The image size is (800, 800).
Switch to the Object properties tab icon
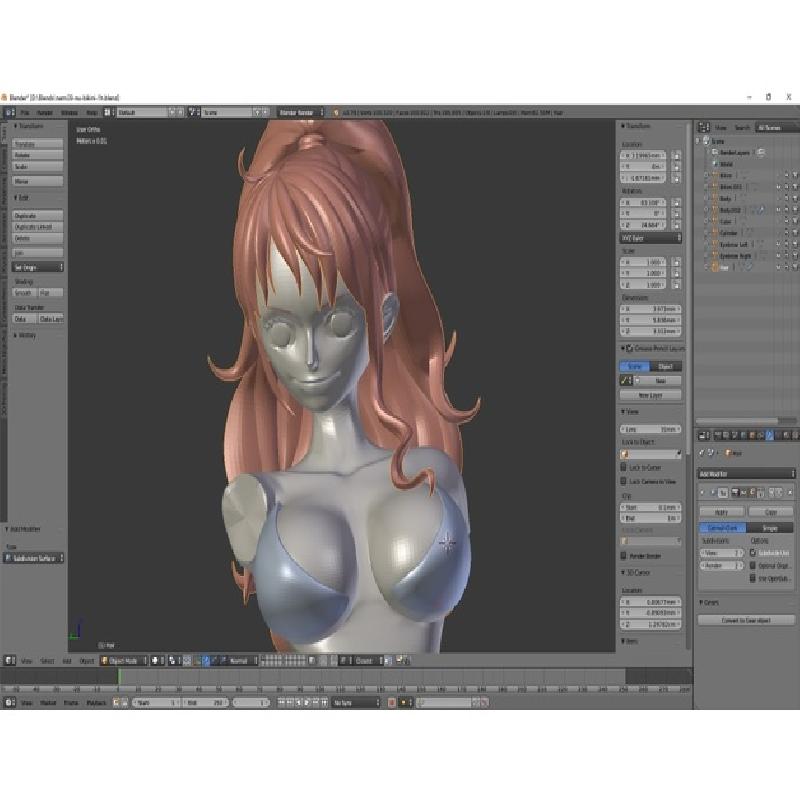tap(752, 435)
